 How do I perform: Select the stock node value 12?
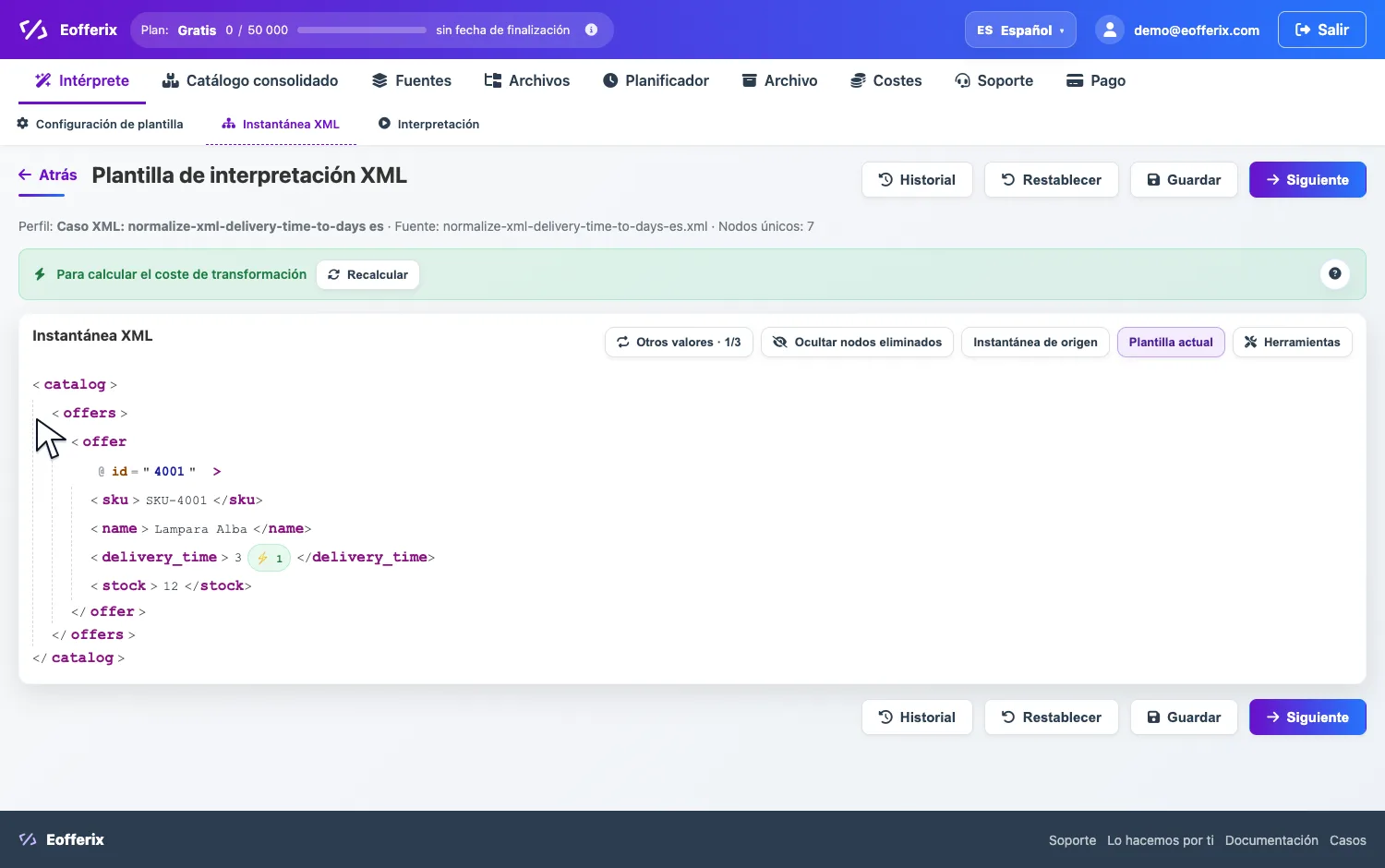[171, 586]
